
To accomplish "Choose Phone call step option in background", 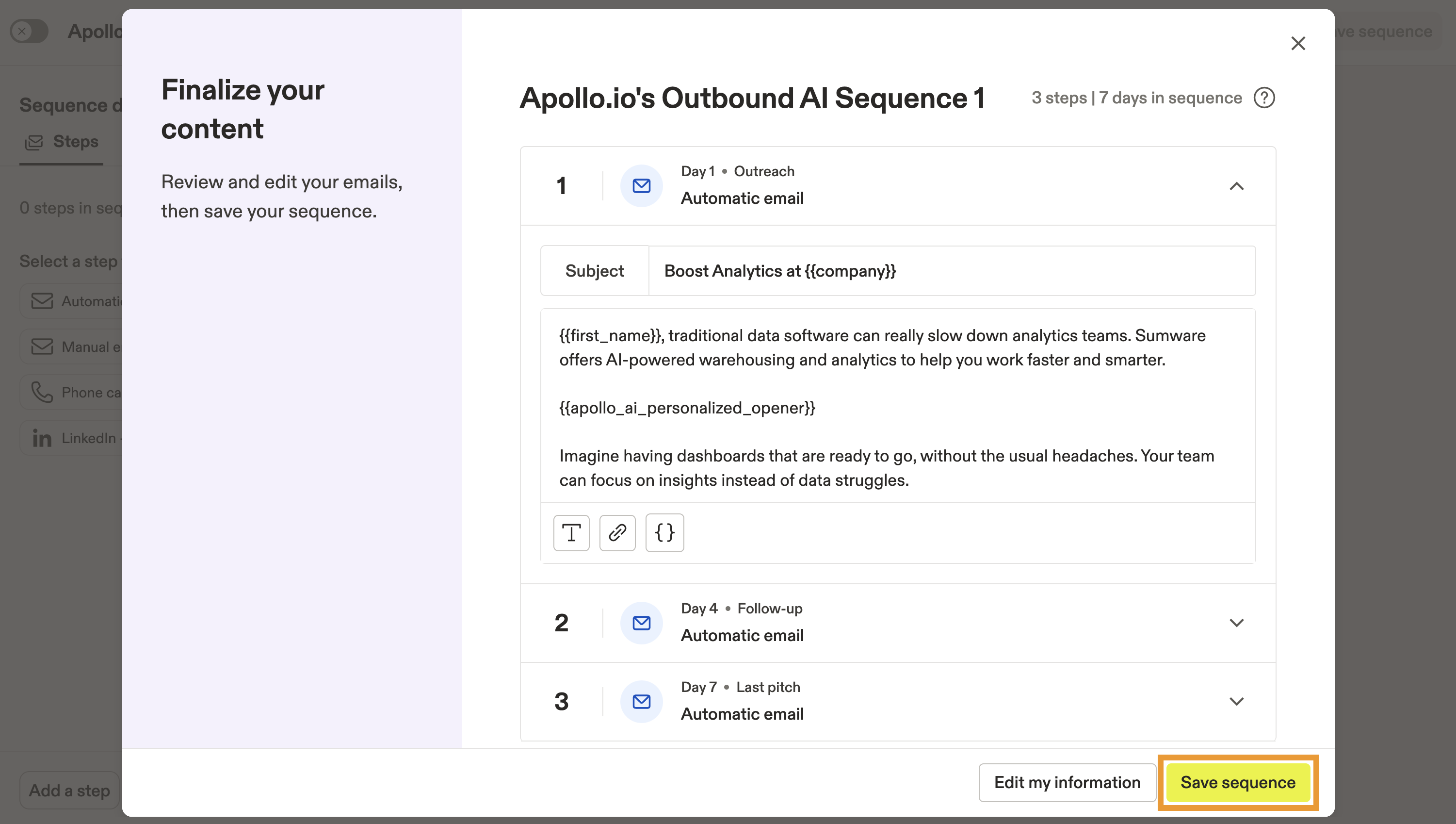I will 71,393.
